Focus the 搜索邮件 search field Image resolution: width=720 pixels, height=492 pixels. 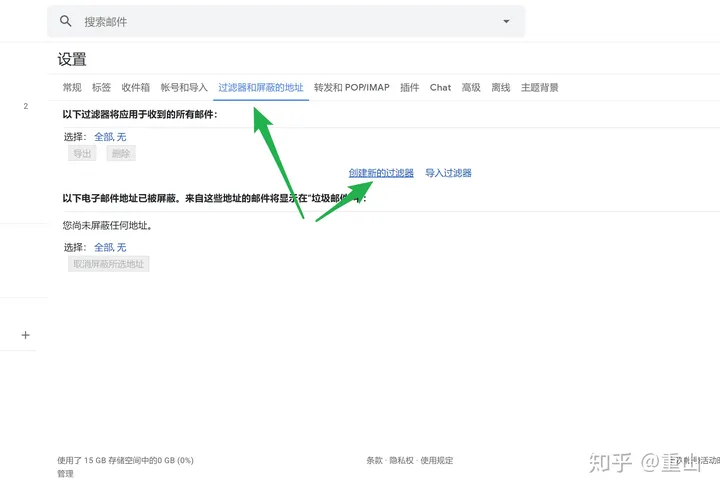pyautogui.click(x=286, y=21)
